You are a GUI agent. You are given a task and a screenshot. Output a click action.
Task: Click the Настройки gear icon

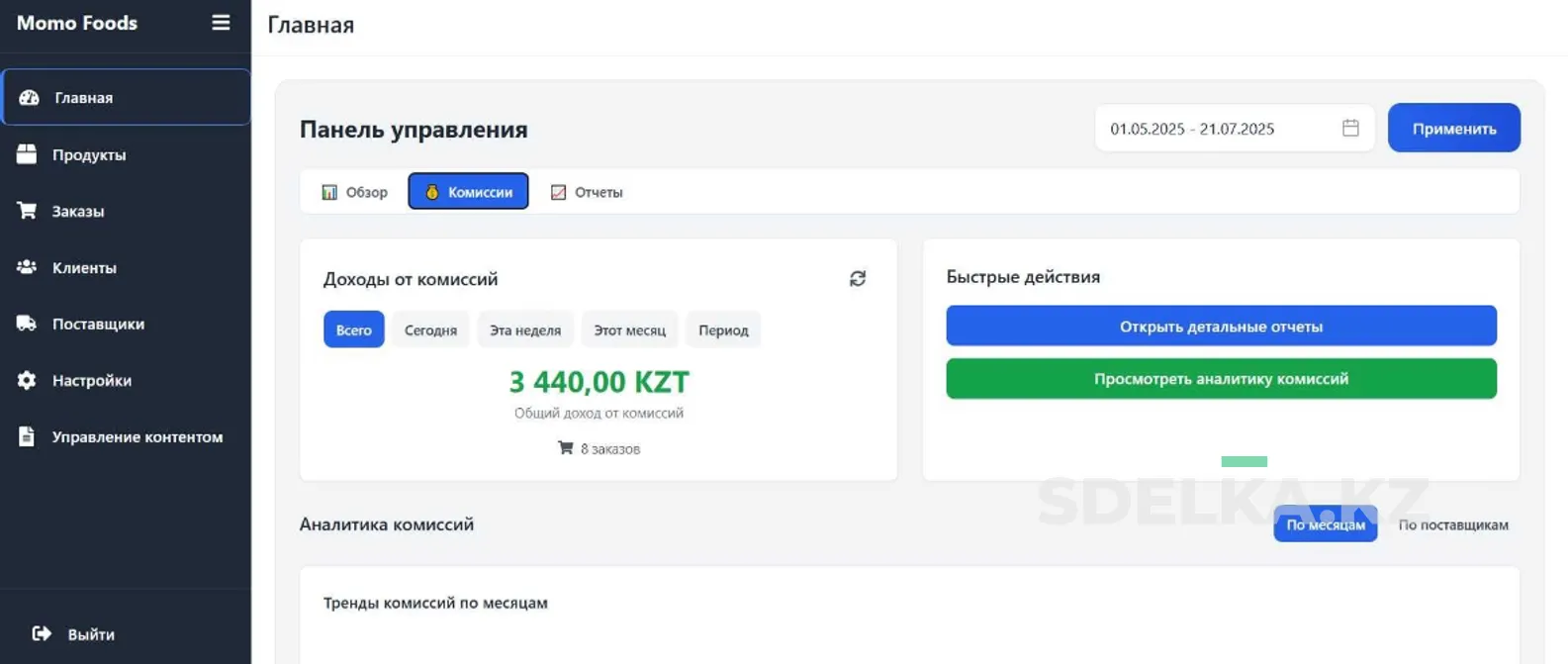27,380
